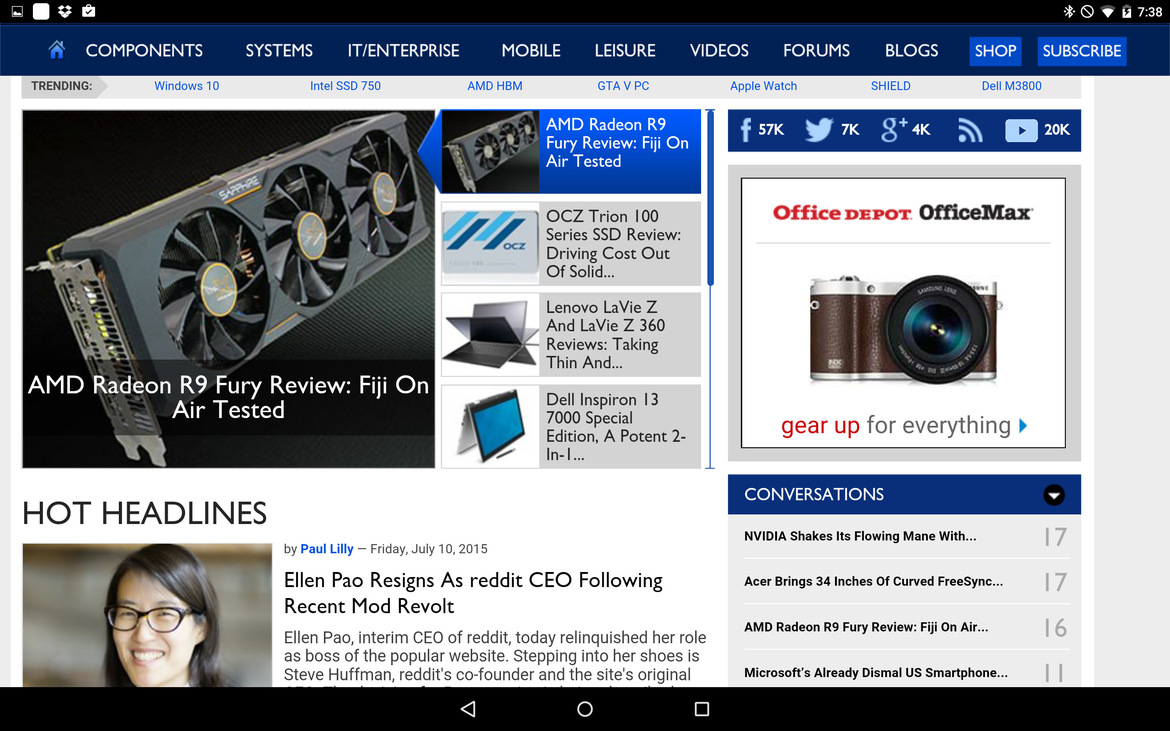Click the 'AMD Radeon R9 Fury Review' image caption
This screenshot has width=1170, height=731.
point(228,397)
